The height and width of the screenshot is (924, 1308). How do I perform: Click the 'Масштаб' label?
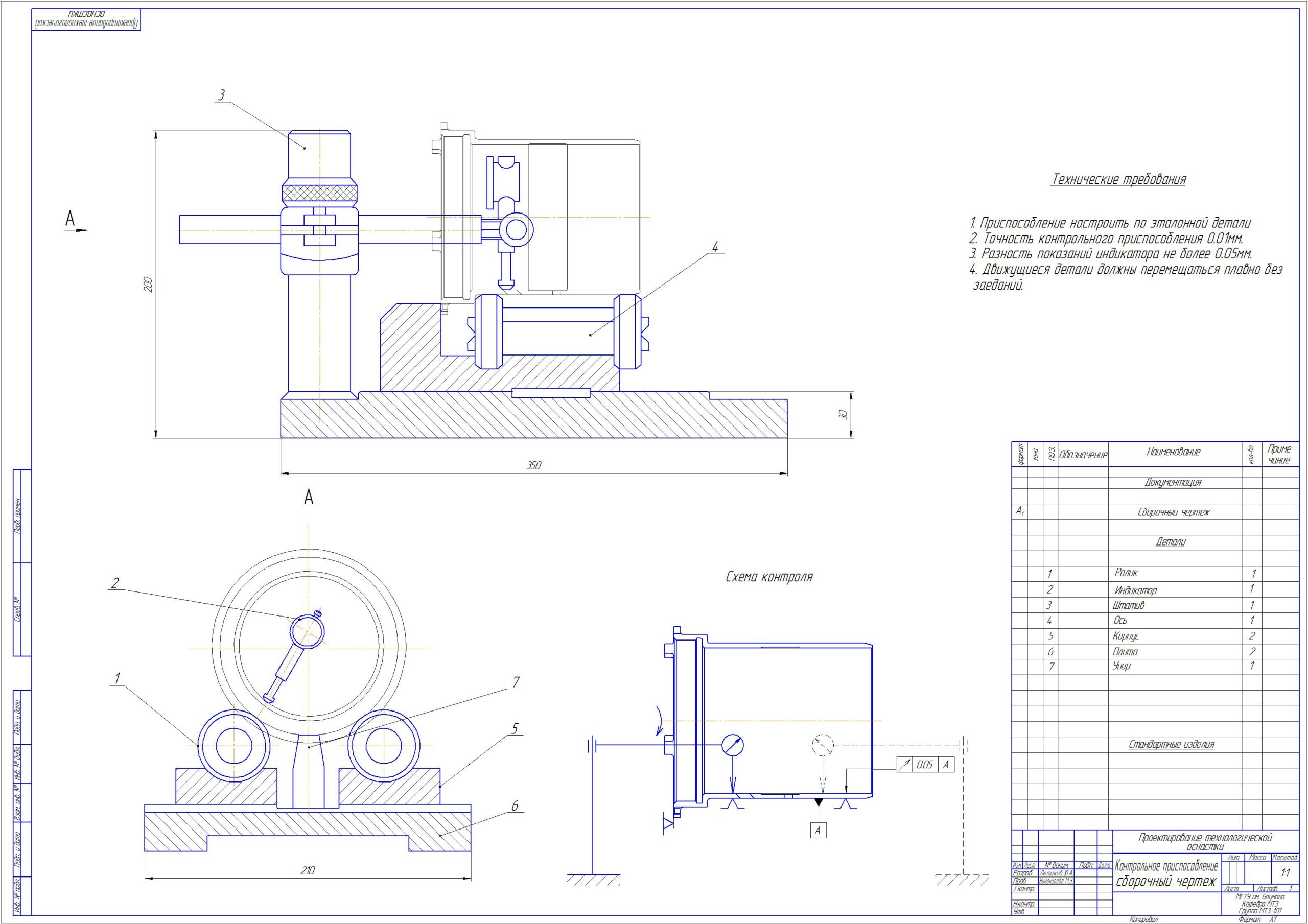(x=1286, y=858)
